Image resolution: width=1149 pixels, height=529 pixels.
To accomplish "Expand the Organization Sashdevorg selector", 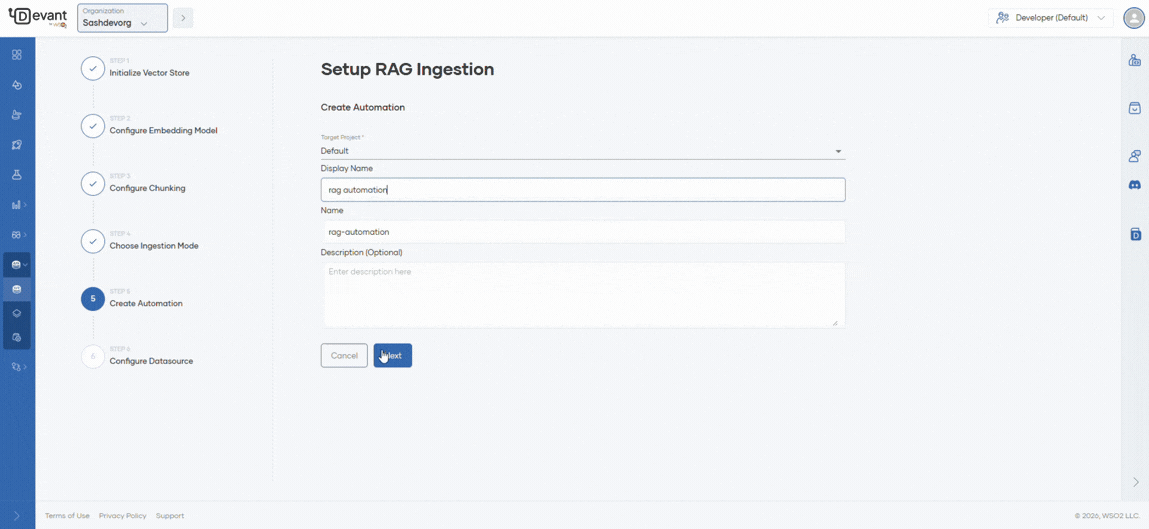I will click(x=122, y=18).
